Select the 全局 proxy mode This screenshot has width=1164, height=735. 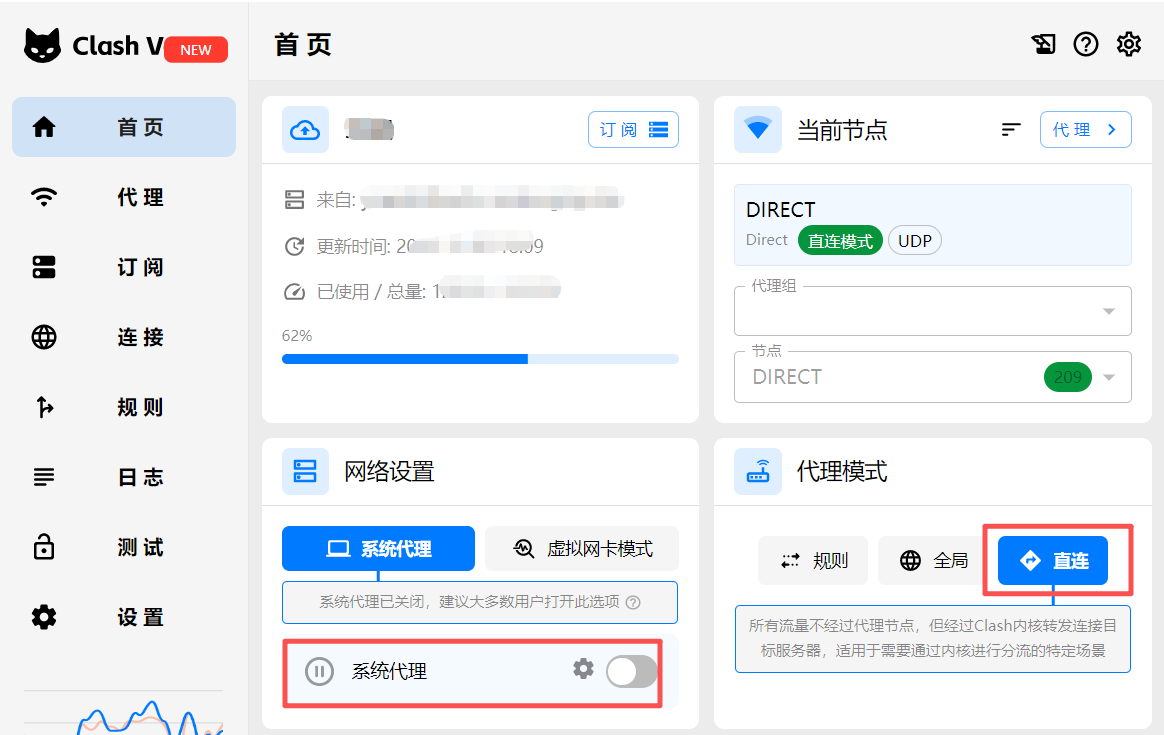tap(934, 560)
